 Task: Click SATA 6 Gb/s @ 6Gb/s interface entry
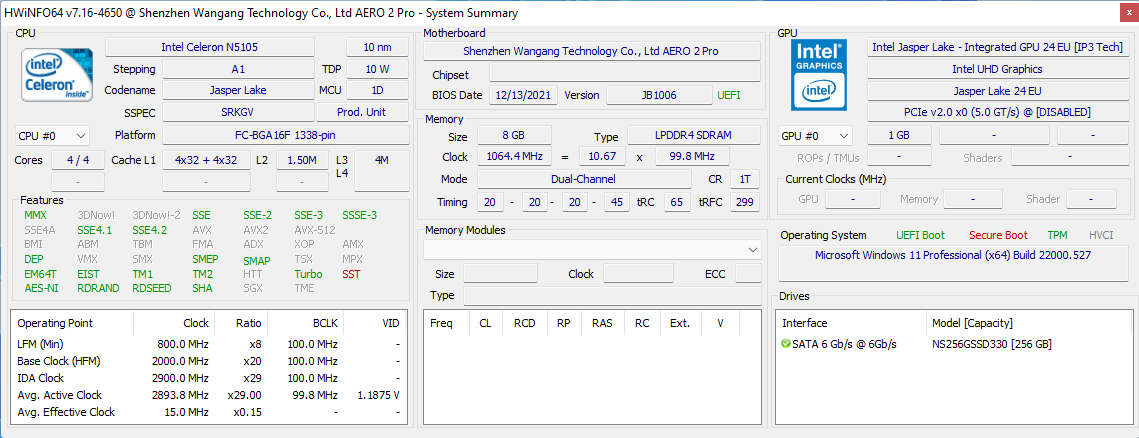pyautogui.click(x=844, y=344)
